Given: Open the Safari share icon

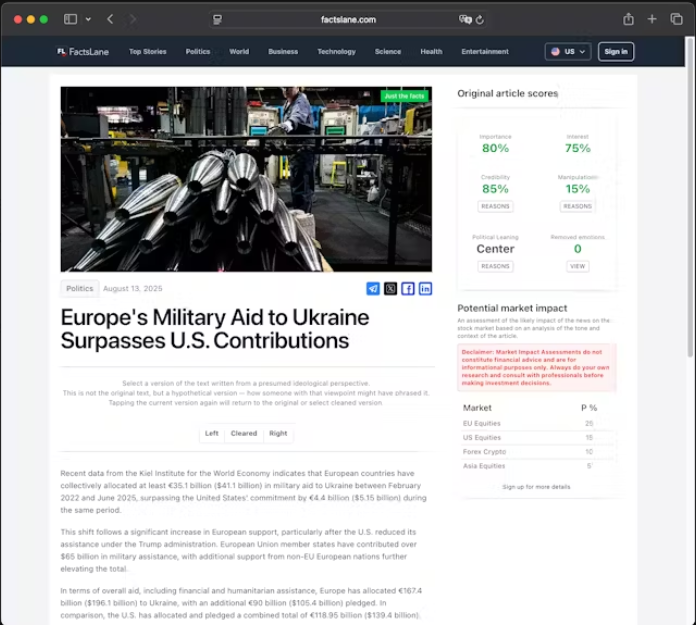Looking at the screenshot, I should [x=628, y=19].
